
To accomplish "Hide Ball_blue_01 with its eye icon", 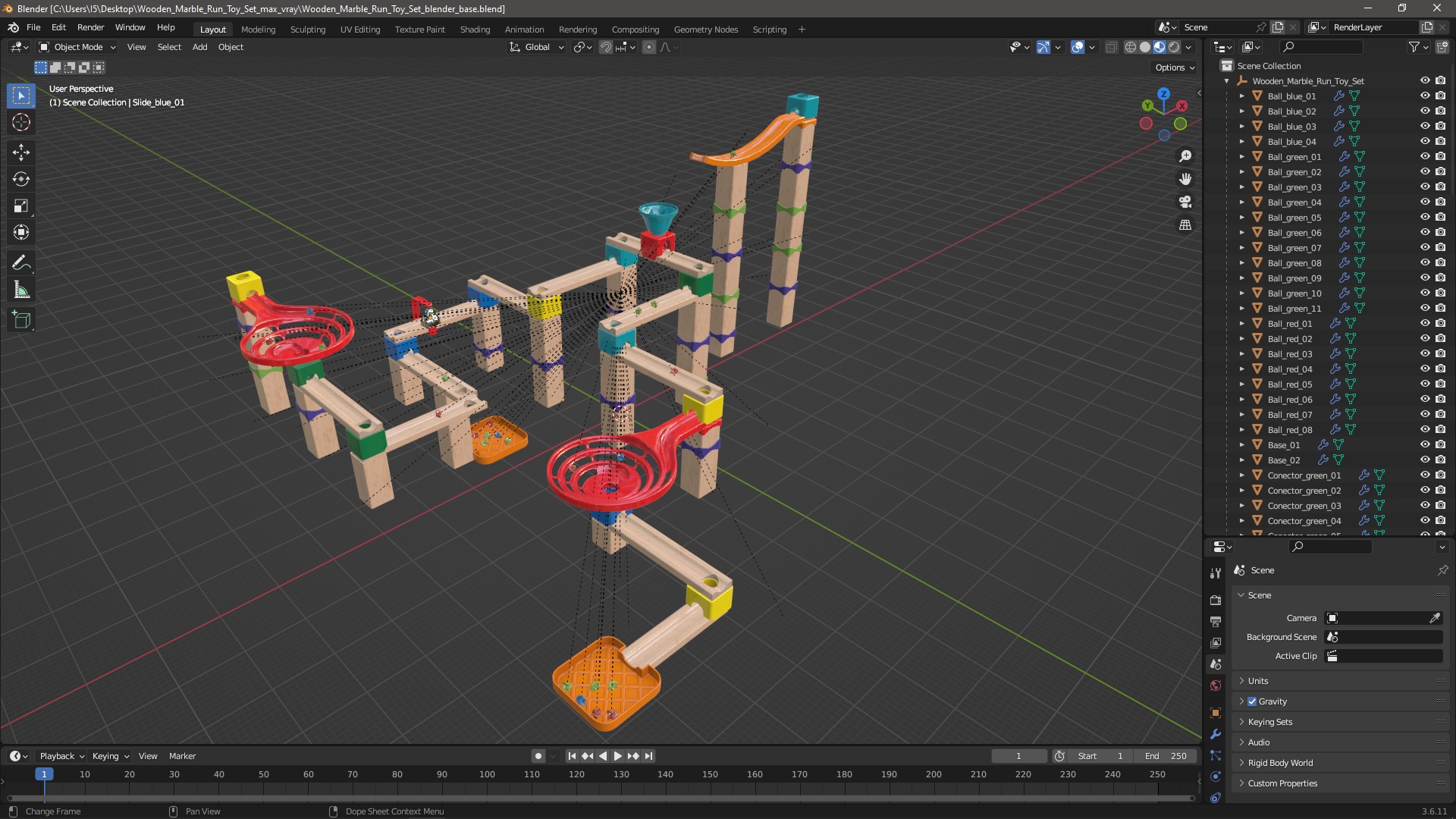I will [x=1425, y=96].
